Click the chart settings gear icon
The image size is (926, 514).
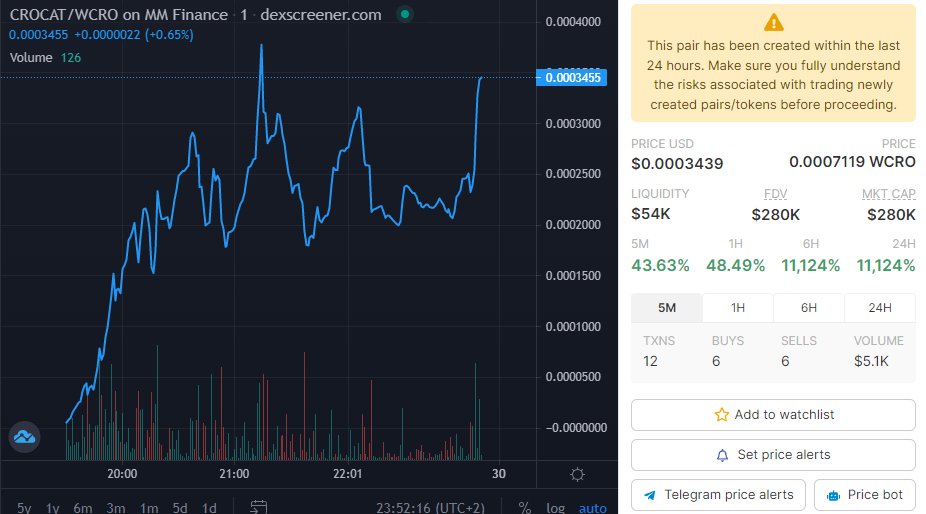[x=577, y=474]
